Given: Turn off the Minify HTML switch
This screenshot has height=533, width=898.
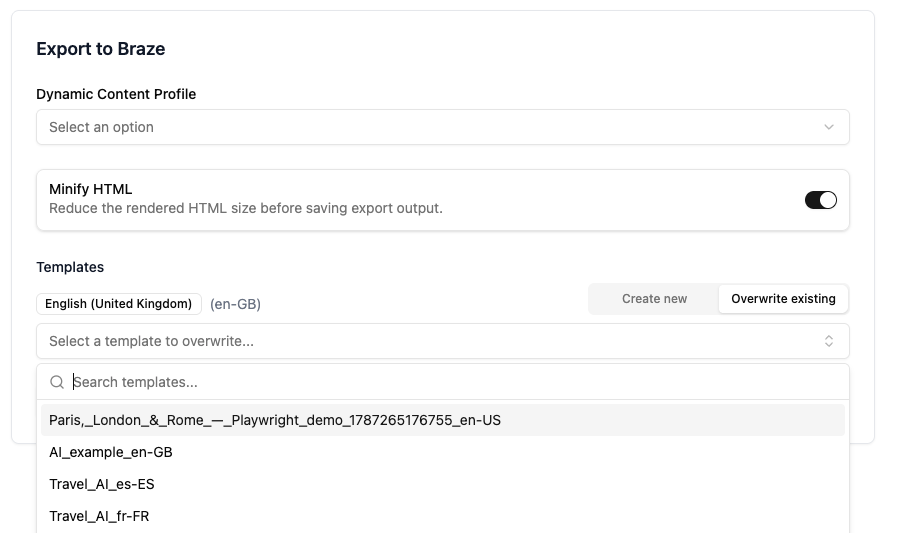Looking at the screenshot, I should click(x=820, y=200).
